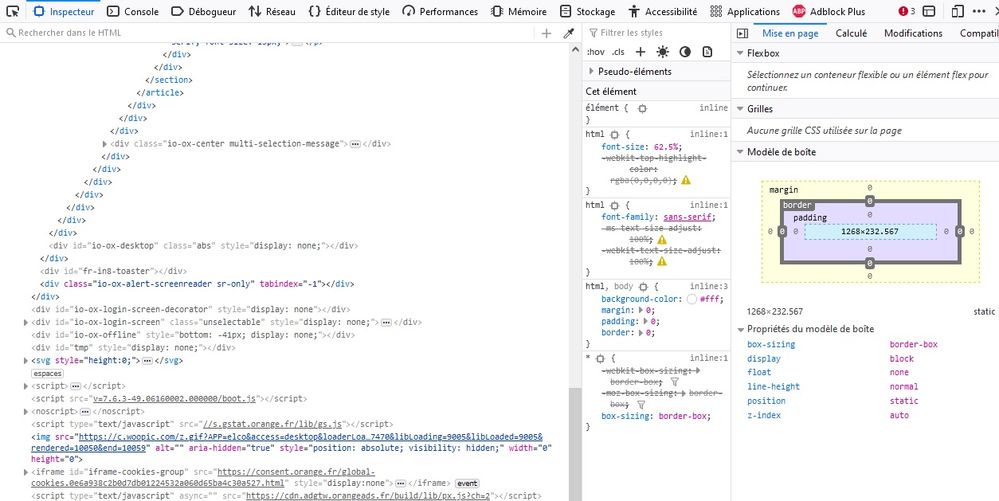Expand the border shorthand property arrow
The height and width of the screenshot is (501, 999).
pyautogui.click(x=640, y=333)
